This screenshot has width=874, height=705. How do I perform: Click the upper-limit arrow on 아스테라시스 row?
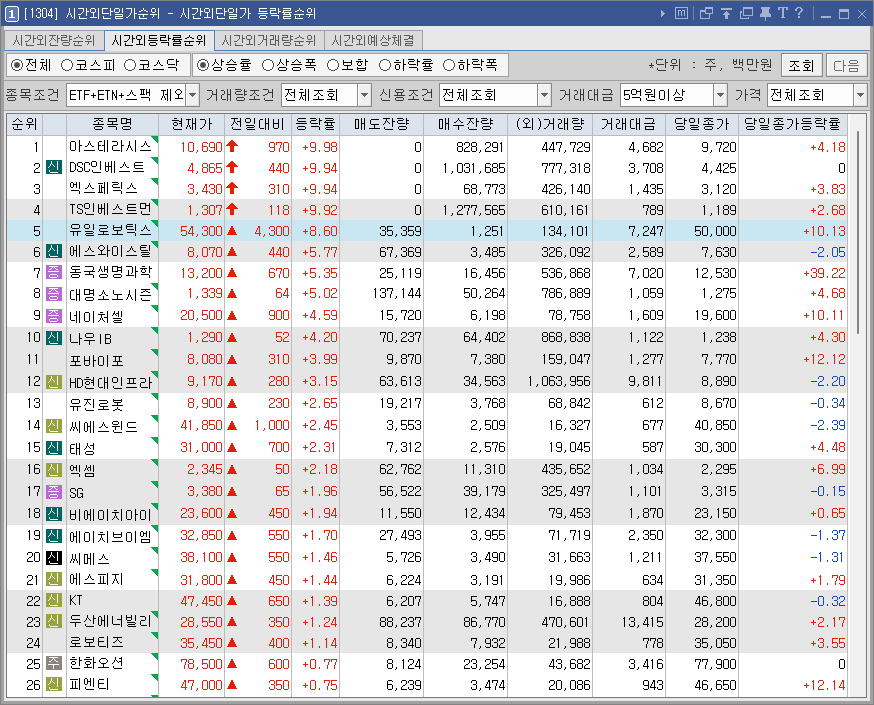232,147
